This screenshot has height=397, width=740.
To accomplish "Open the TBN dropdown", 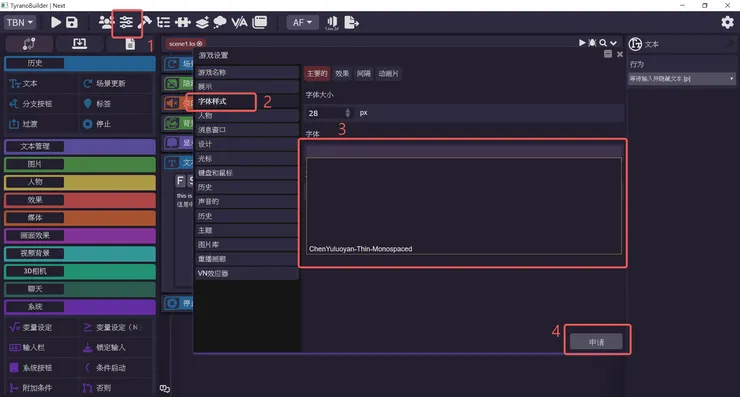I will point(20,22).
